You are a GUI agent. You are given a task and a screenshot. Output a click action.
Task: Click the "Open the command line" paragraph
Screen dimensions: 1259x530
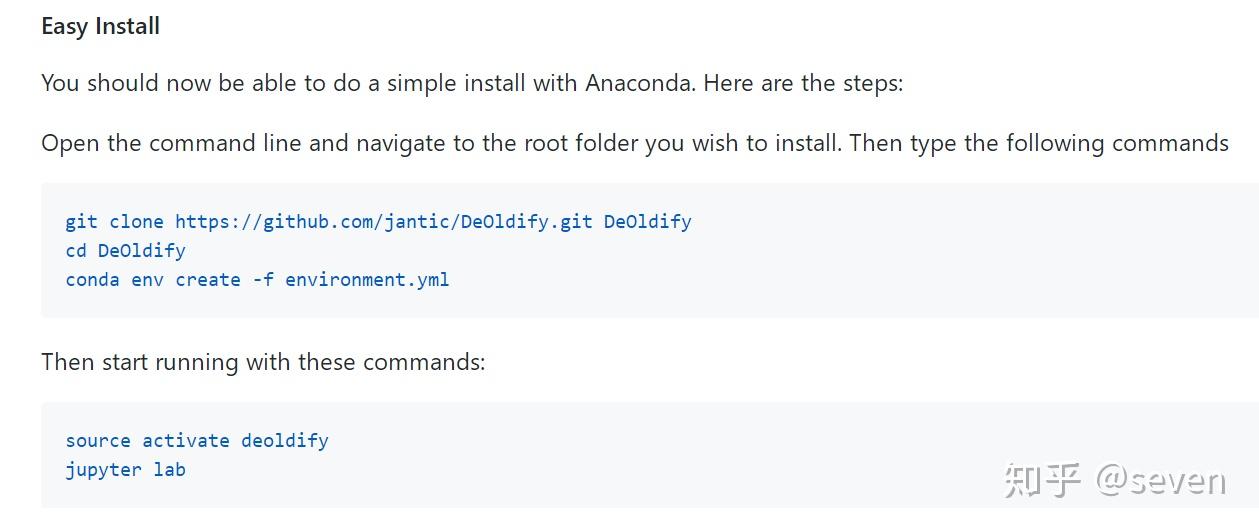(x=634, y=143)
